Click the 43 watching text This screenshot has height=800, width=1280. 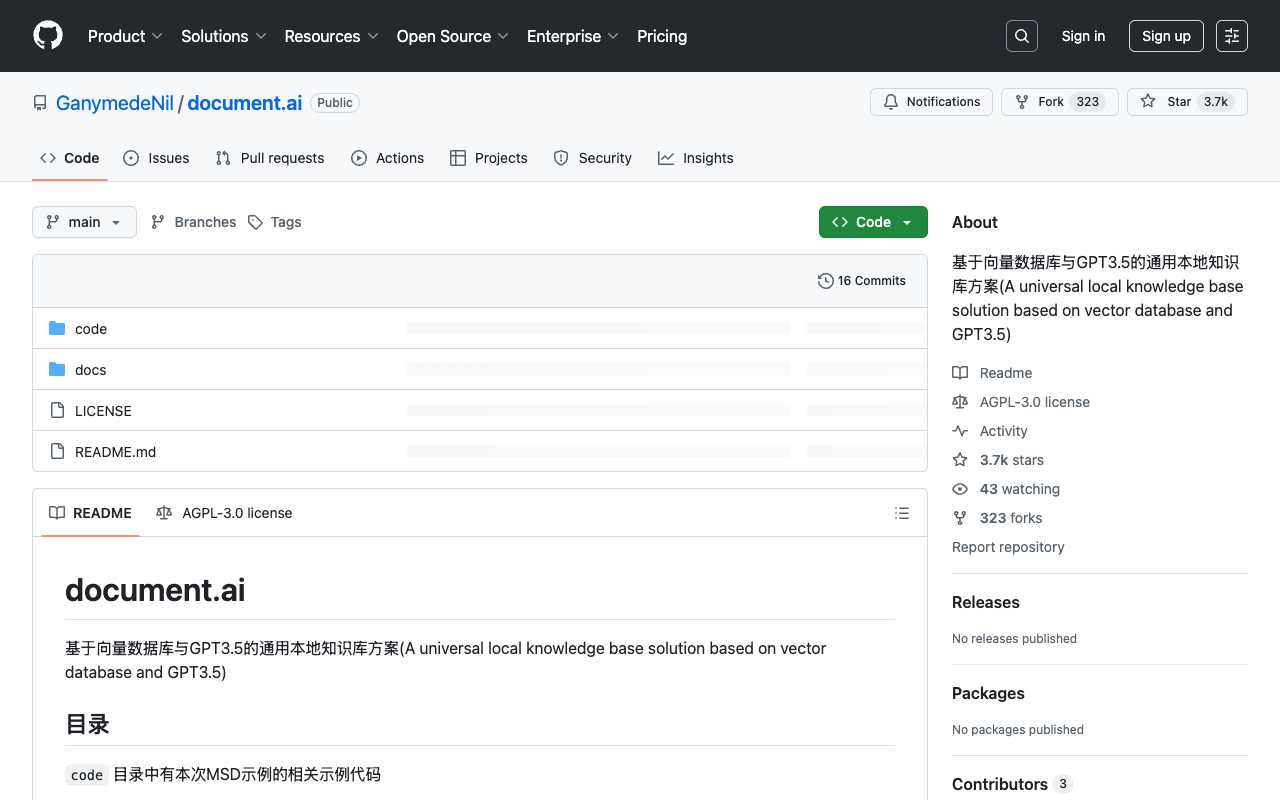tap(1020, 489)
